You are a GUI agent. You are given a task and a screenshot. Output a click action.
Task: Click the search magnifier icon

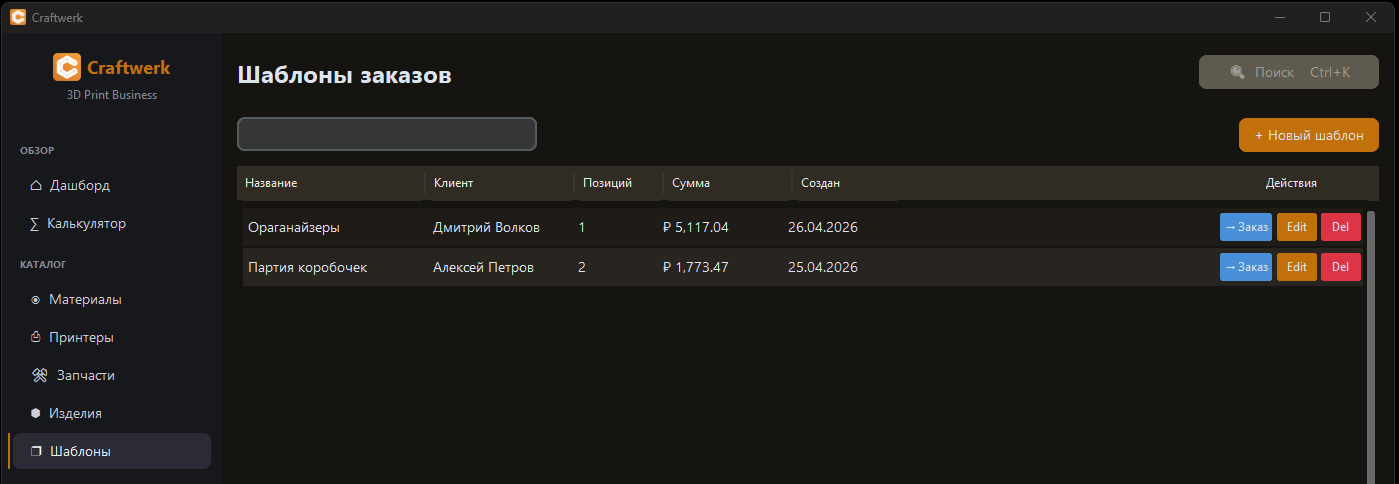coord(1237,72)
